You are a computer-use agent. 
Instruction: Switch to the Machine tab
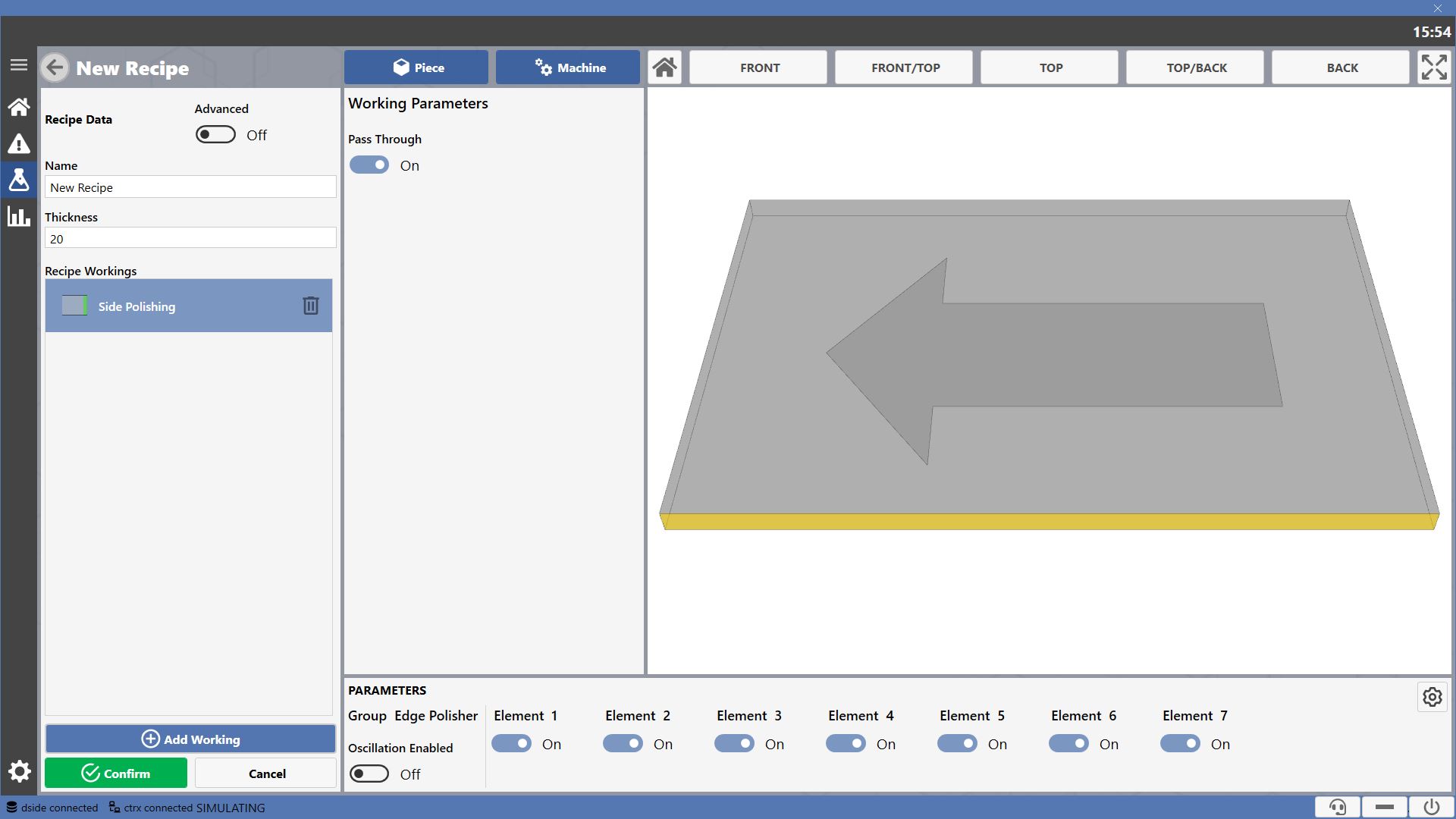coord(568,67)
